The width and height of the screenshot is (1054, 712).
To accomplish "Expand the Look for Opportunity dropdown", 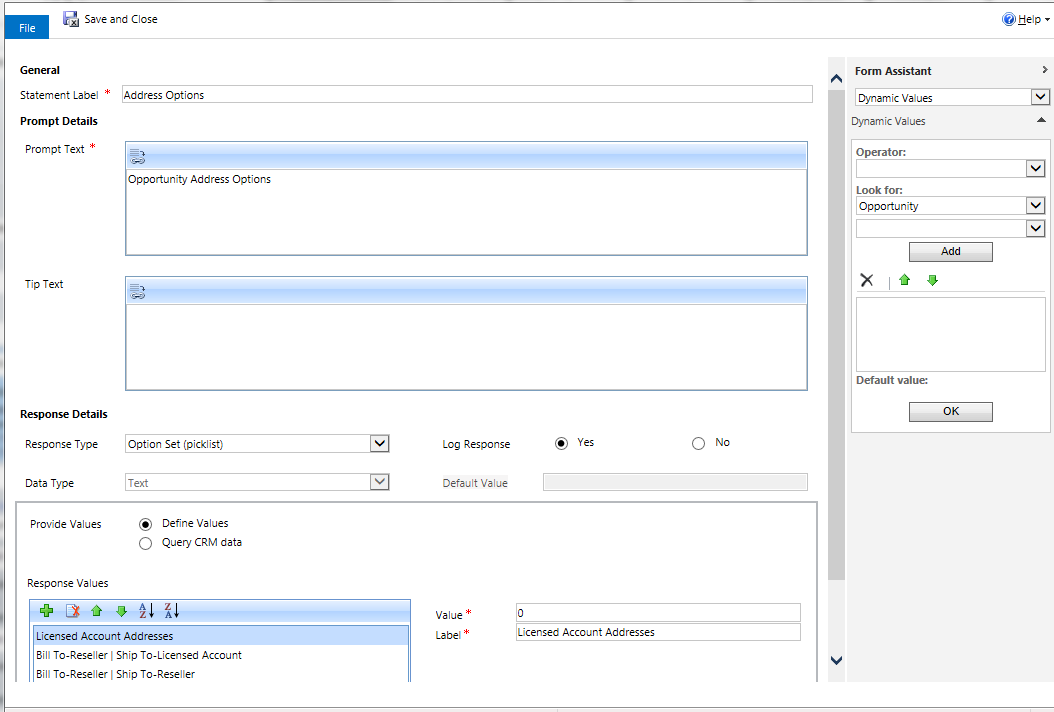I will click(x=1036, y=206).
